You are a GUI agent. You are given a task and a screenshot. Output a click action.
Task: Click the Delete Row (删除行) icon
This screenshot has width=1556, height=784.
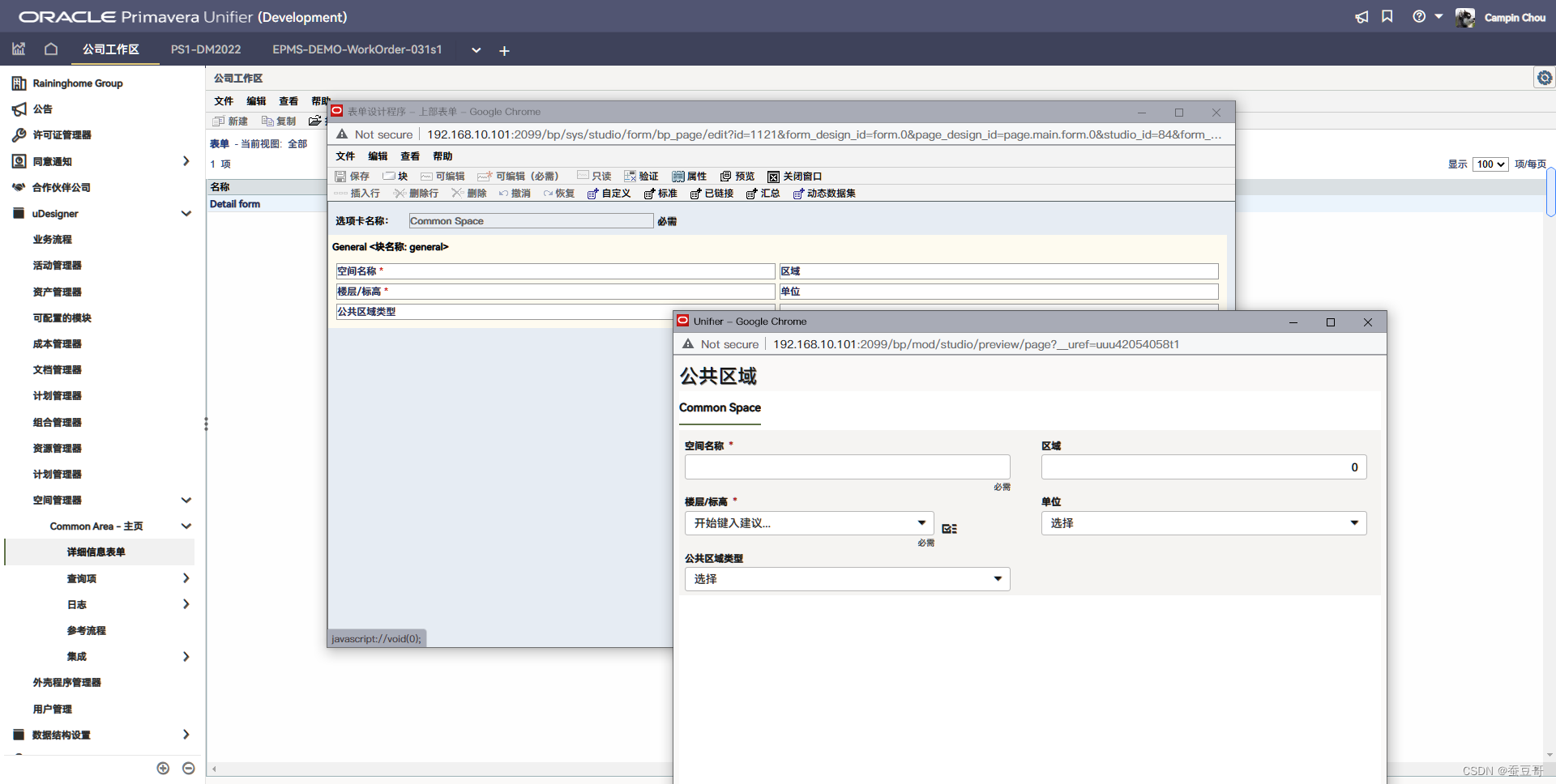[x=400, y=194]
